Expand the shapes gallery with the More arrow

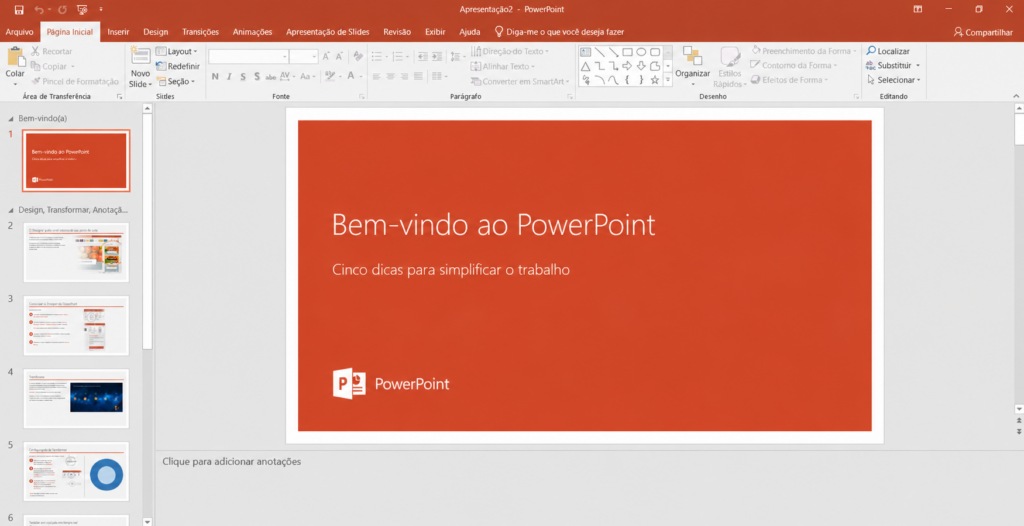[x=668, y=80]
